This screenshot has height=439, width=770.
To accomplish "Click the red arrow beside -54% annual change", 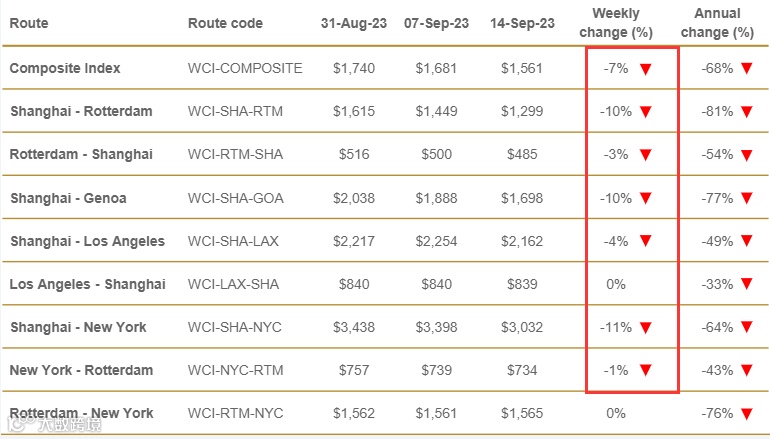I will (746, 156).
